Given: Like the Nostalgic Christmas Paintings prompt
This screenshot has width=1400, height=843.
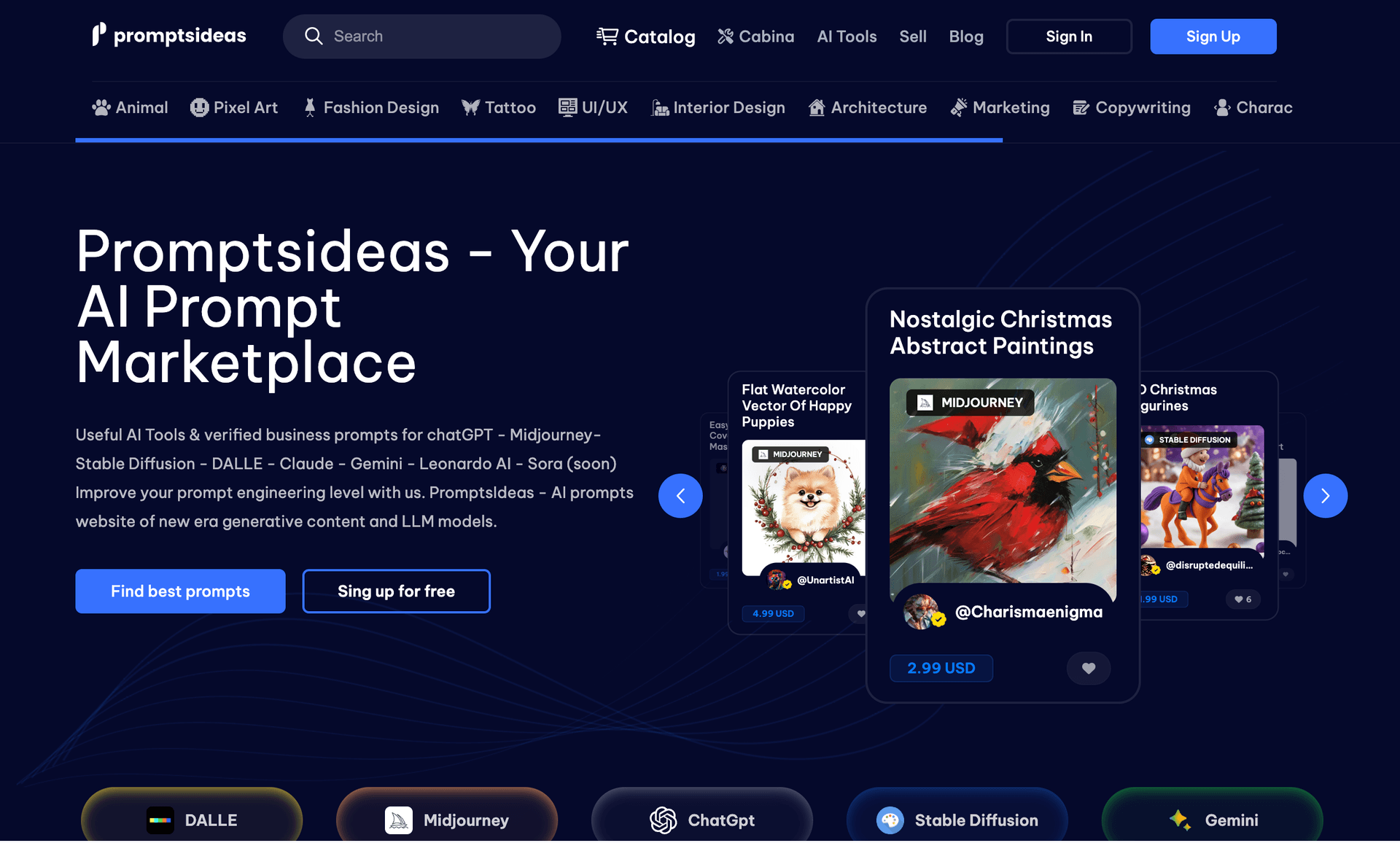Looking at the screenshot, I should click(x=1089, y=668).
